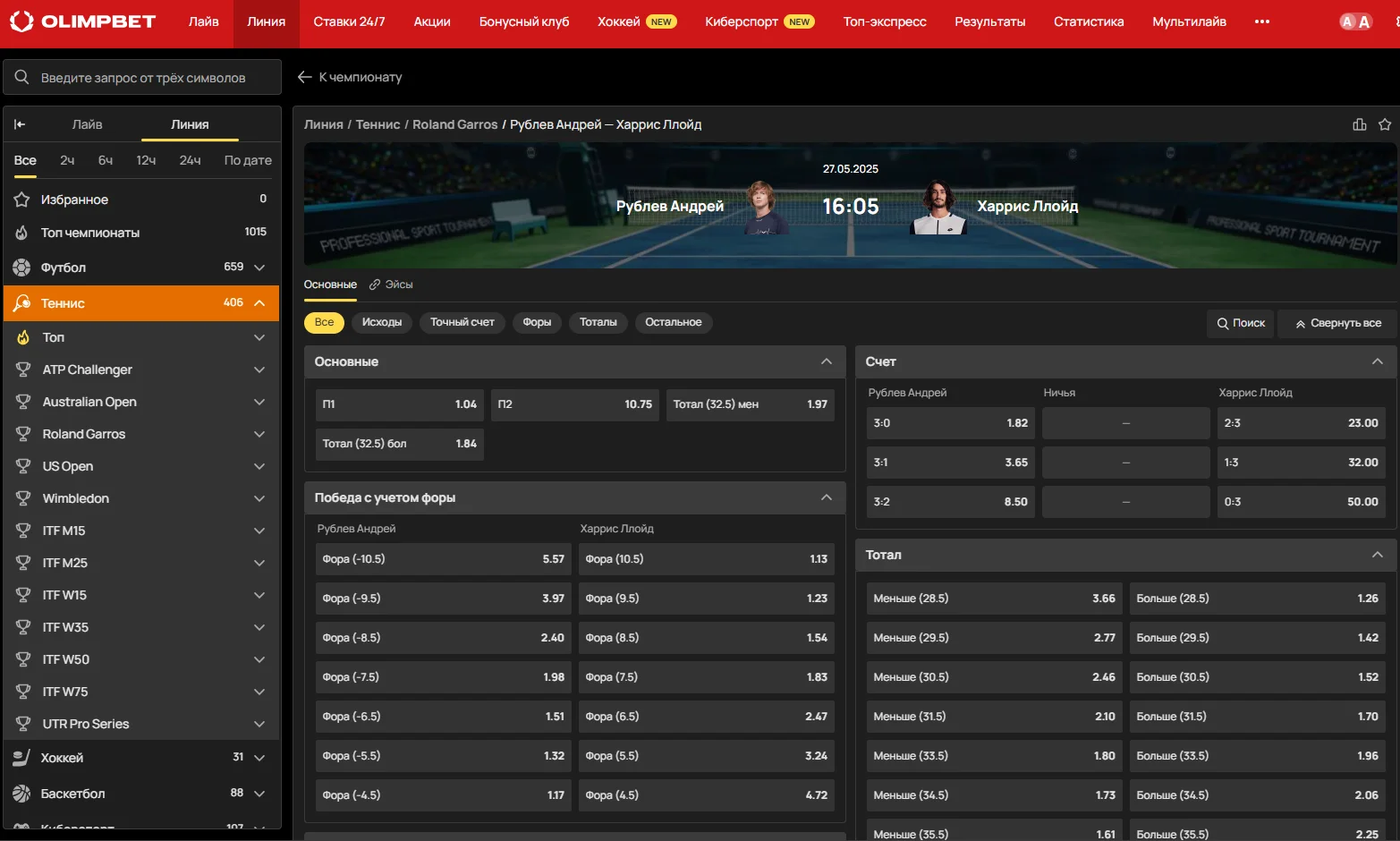1400x841 pixels.
Task: Expand the Футбол sport category
Action: (x=259, y=268)
